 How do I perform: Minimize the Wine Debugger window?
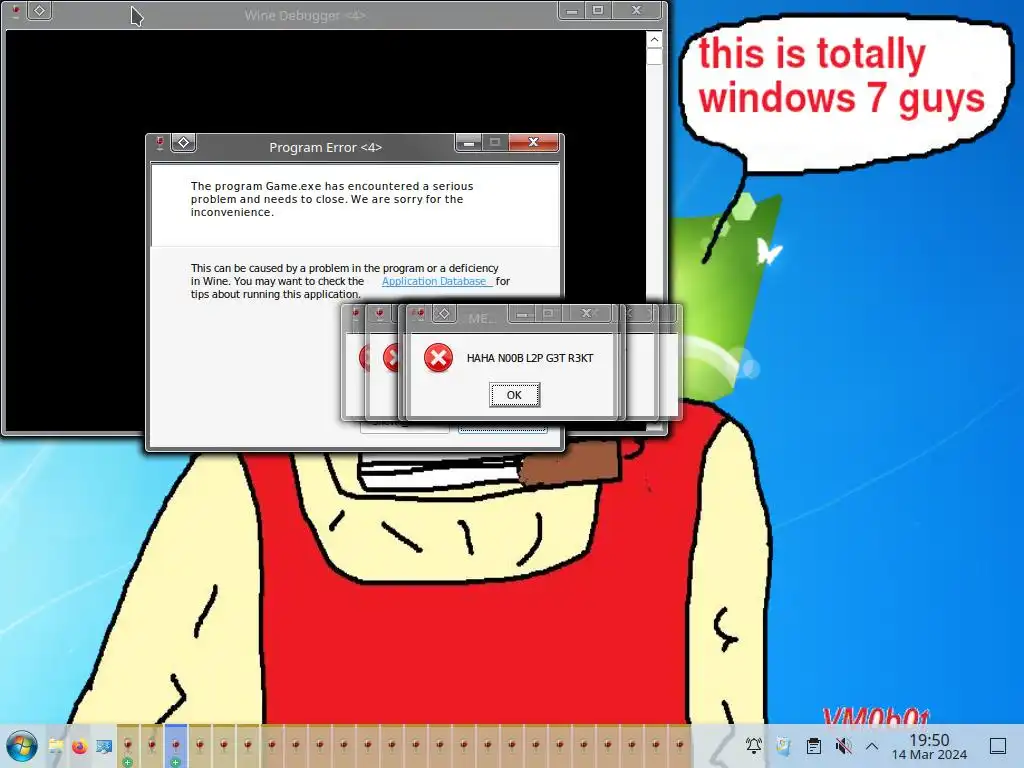pyautogui.click(x=571, y=10)
